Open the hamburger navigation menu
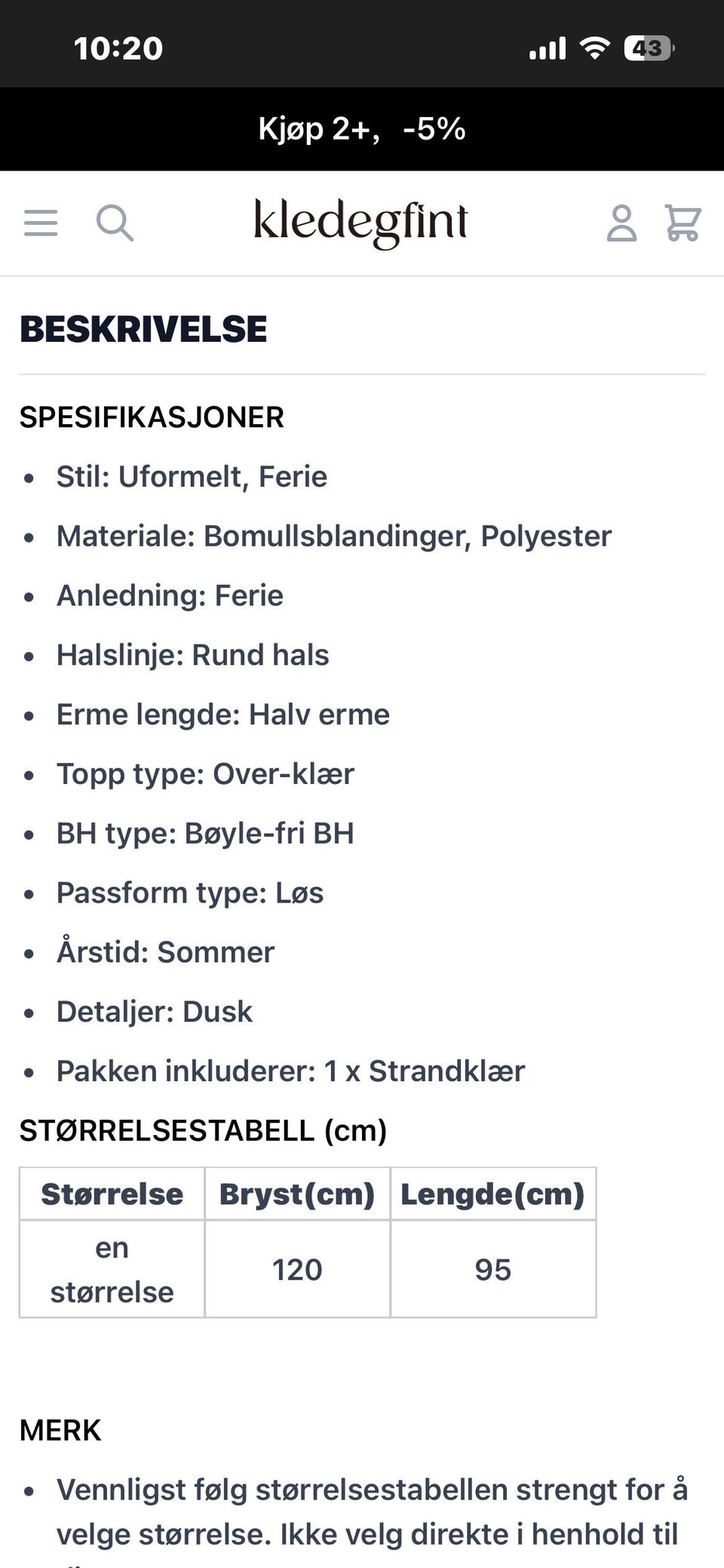The image size is (724, 1568). (40, 223)
